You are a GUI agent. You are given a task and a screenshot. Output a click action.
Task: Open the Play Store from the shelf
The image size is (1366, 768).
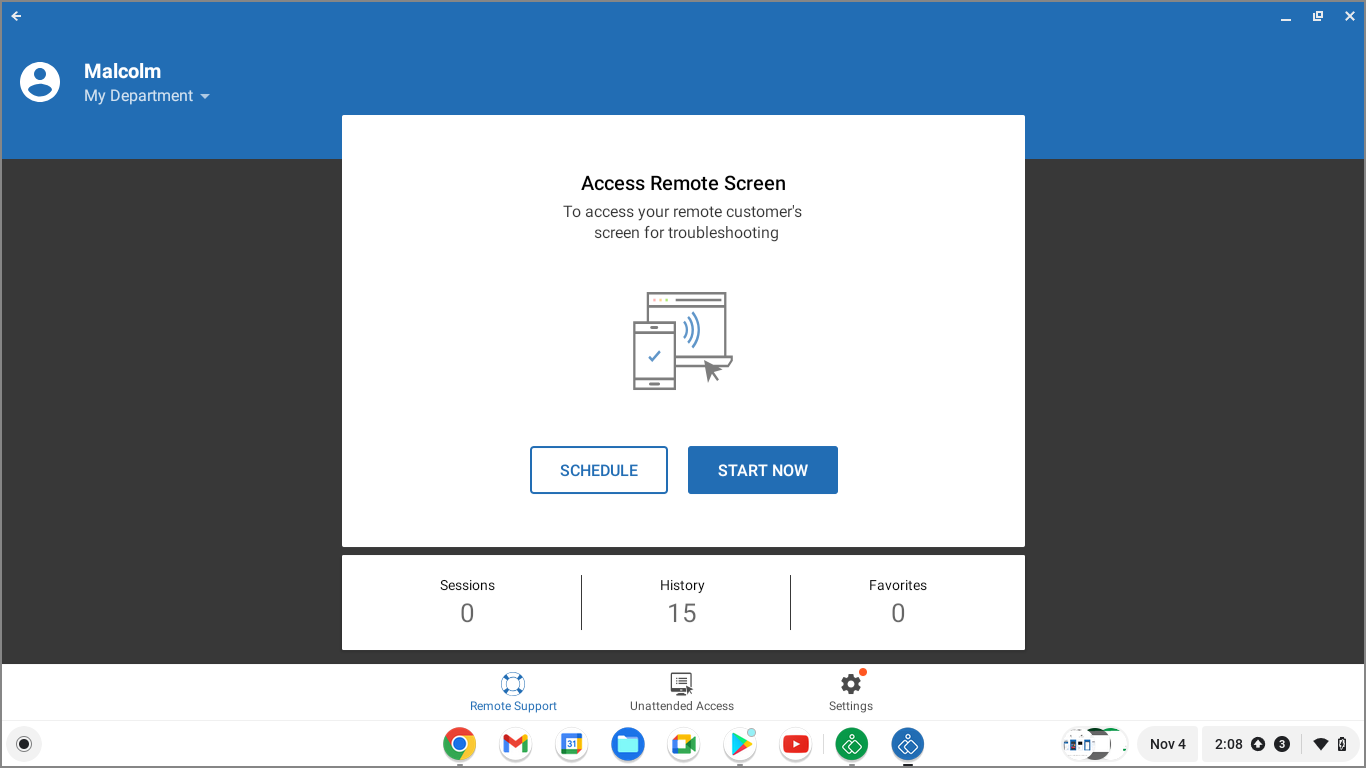click(739, 744)
